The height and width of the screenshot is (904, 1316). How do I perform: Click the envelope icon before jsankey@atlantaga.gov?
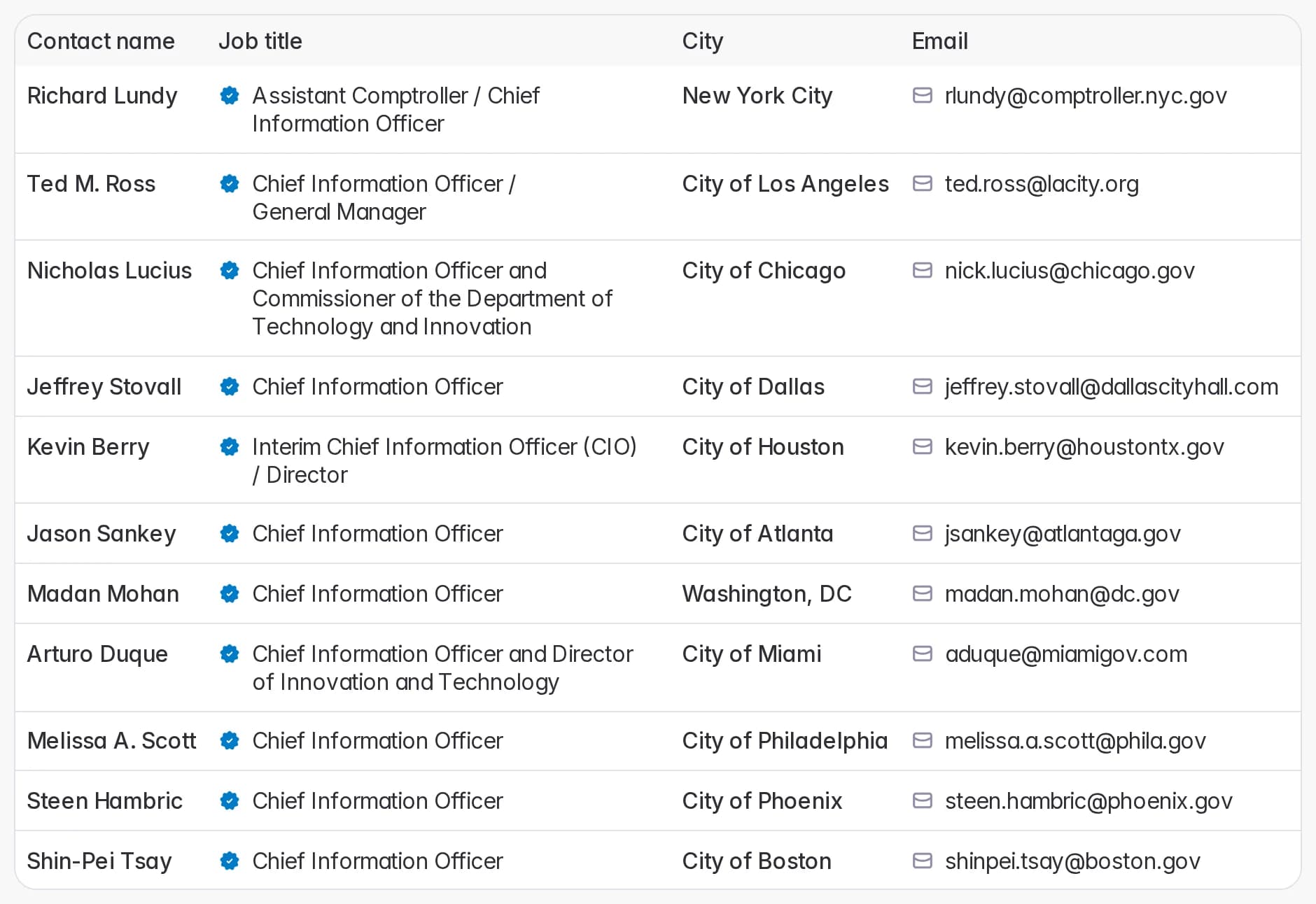coord(923,533)
